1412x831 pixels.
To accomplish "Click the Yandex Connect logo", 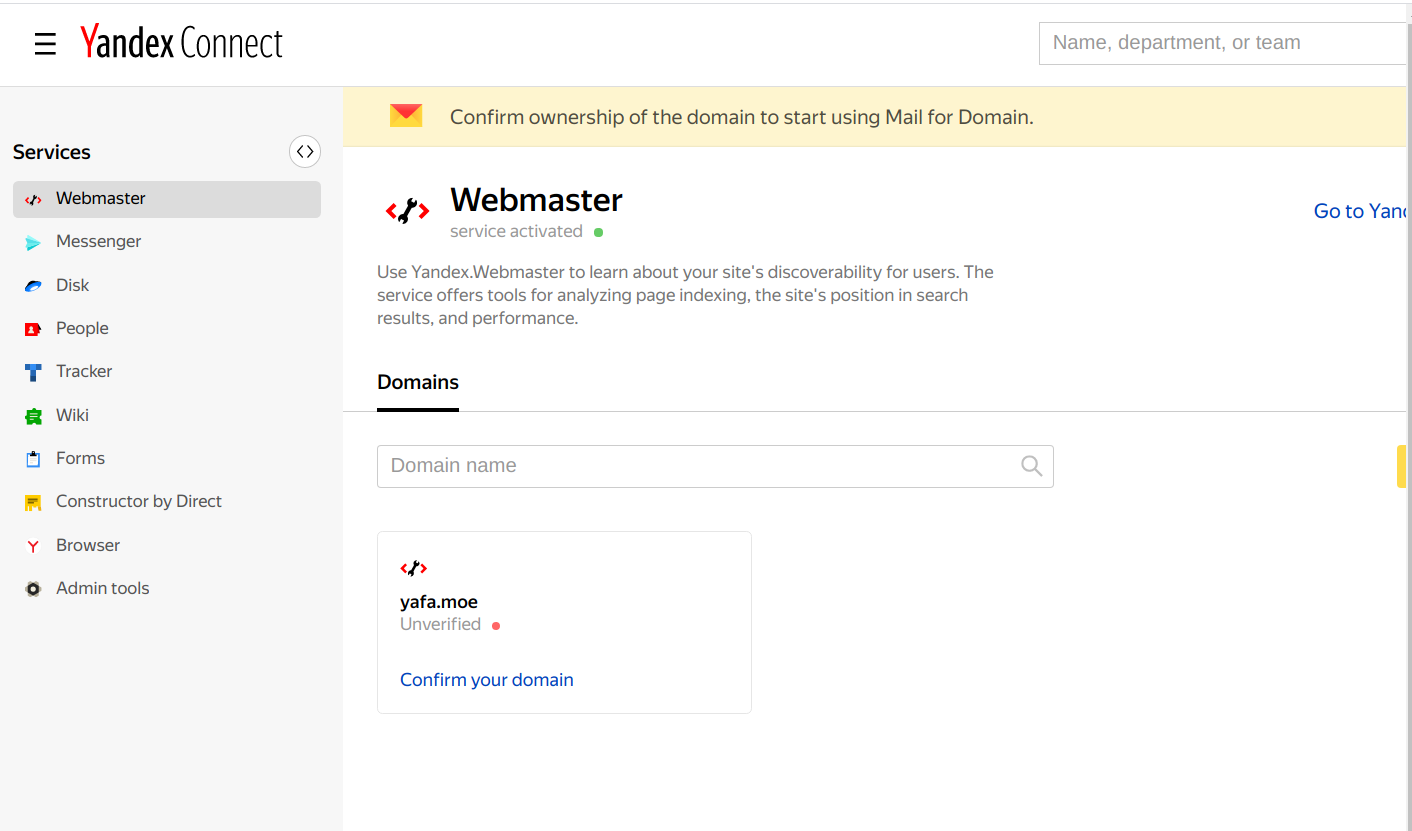I will coord(181,43).
